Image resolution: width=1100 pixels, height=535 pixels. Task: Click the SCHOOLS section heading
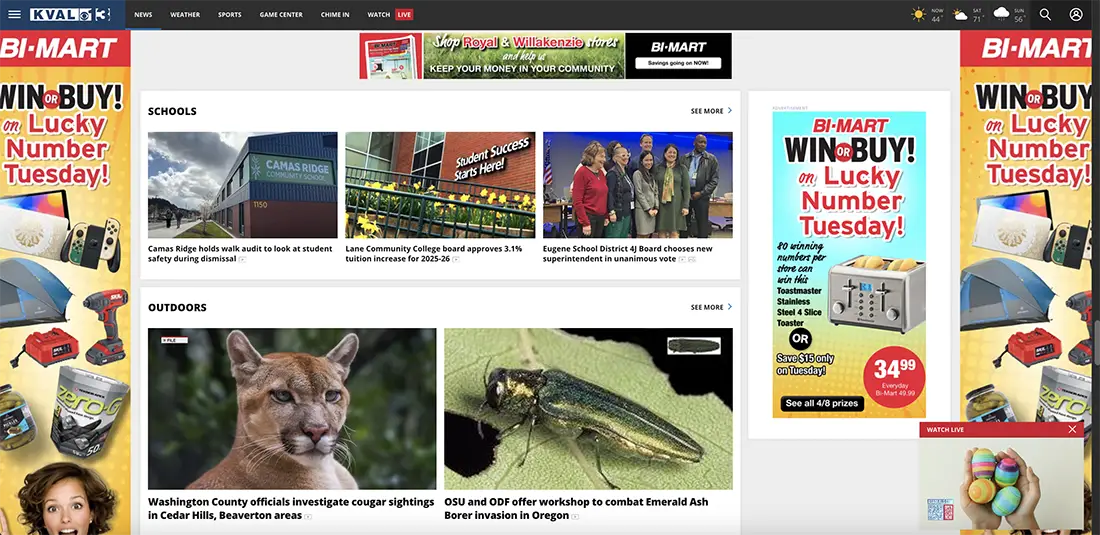(x=172, y=111)
